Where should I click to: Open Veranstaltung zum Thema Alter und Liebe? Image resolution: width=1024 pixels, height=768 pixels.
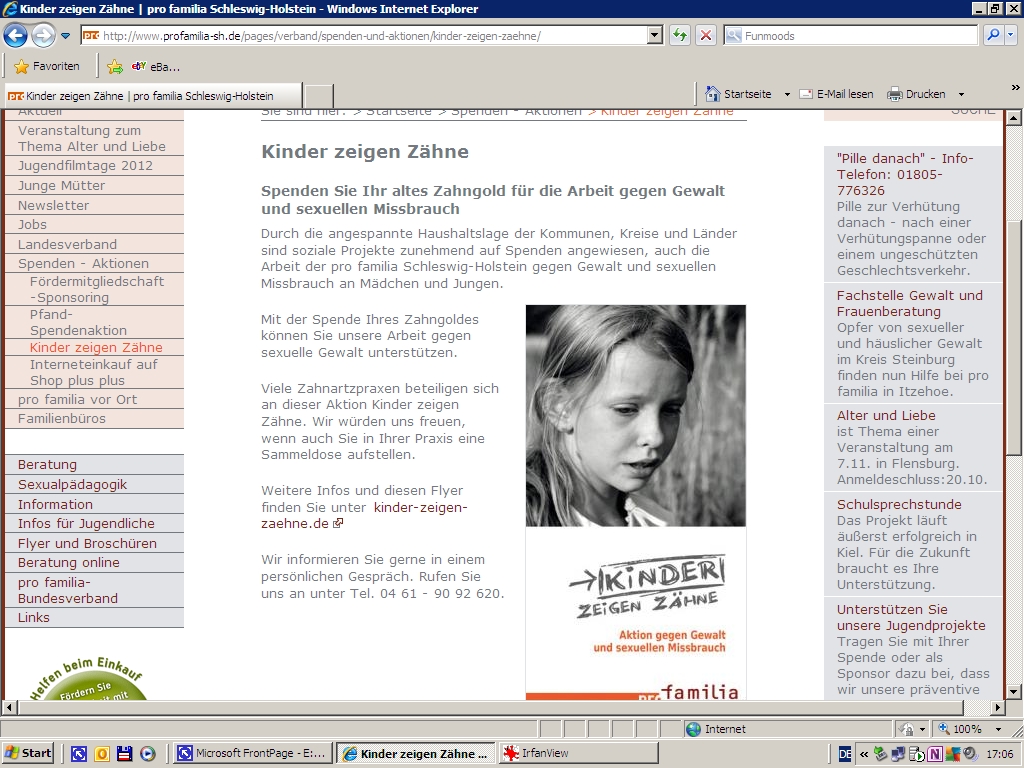[91, 138]
